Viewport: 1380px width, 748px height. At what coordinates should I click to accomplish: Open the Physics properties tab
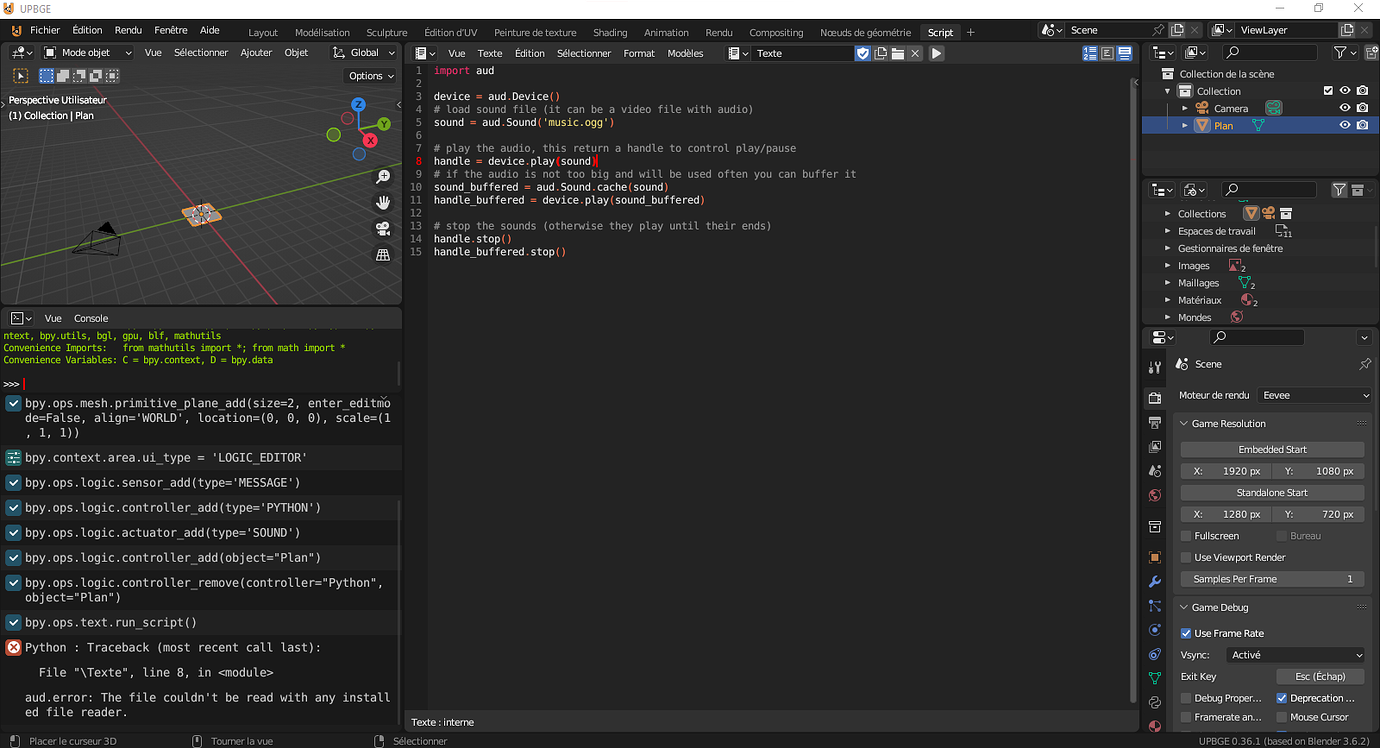(1155, 630)
